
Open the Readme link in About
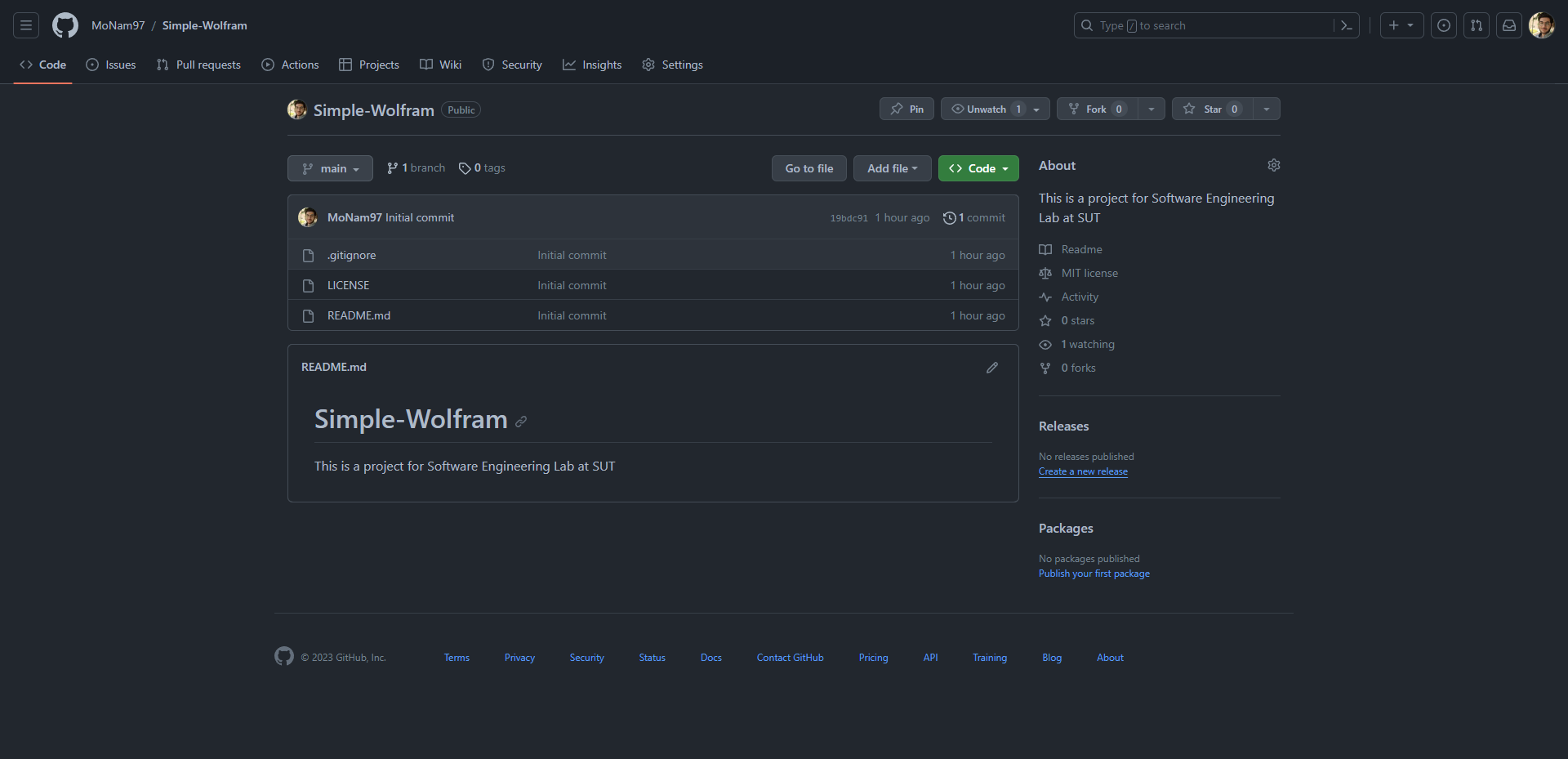coord(1071,250)
